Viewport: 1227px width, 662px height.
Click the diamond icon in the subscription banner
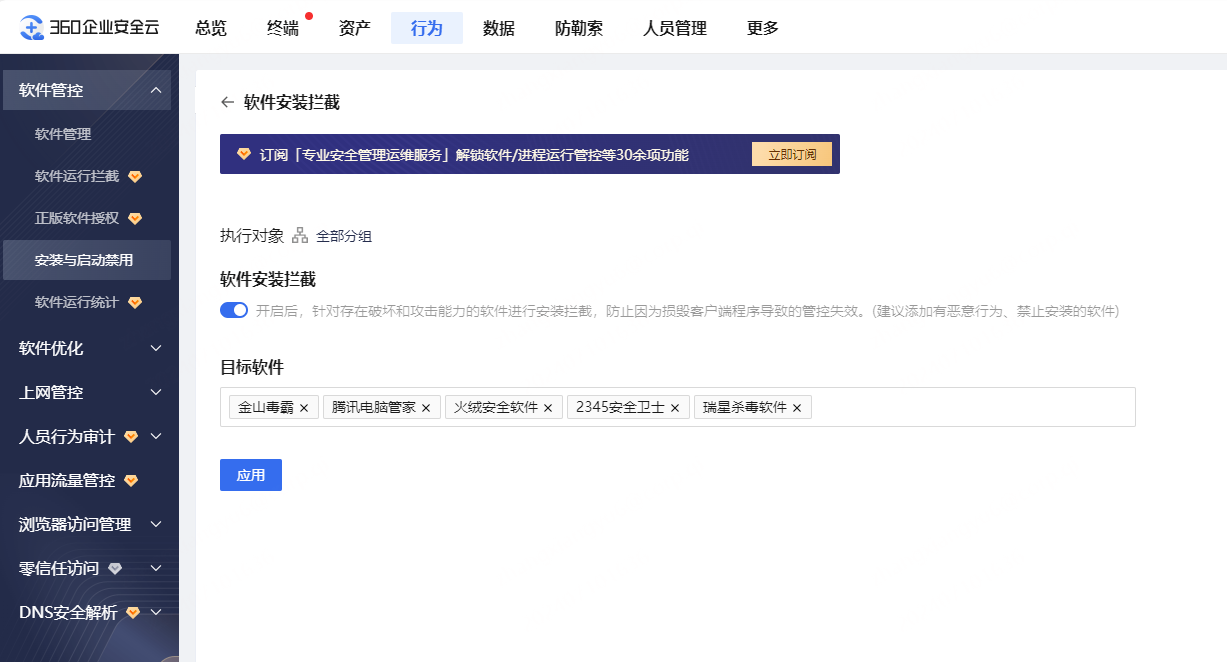(x=244, y=154)
